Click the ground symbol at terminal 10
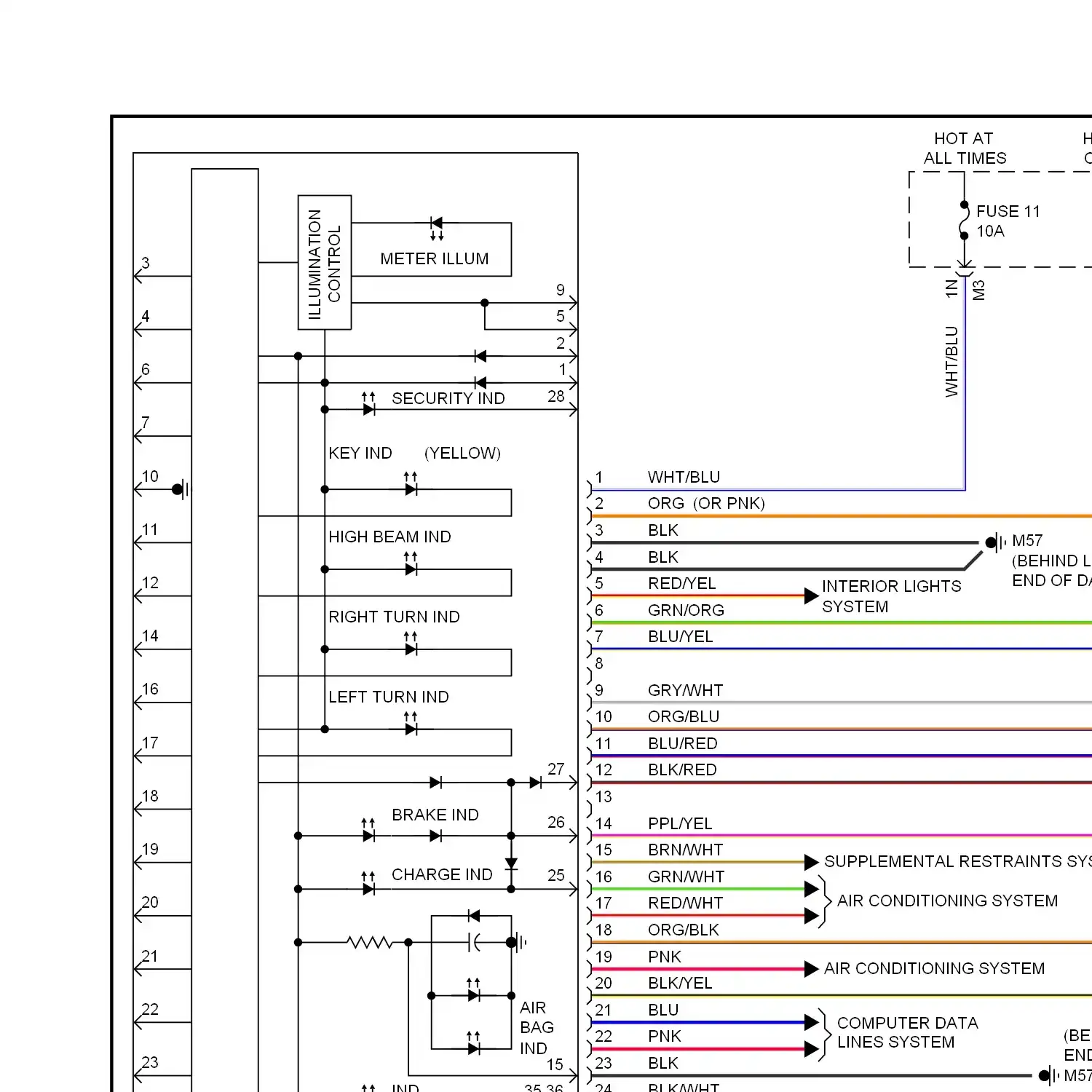The height and width of the screenshot is (1092, 1092). pos(181,489)
